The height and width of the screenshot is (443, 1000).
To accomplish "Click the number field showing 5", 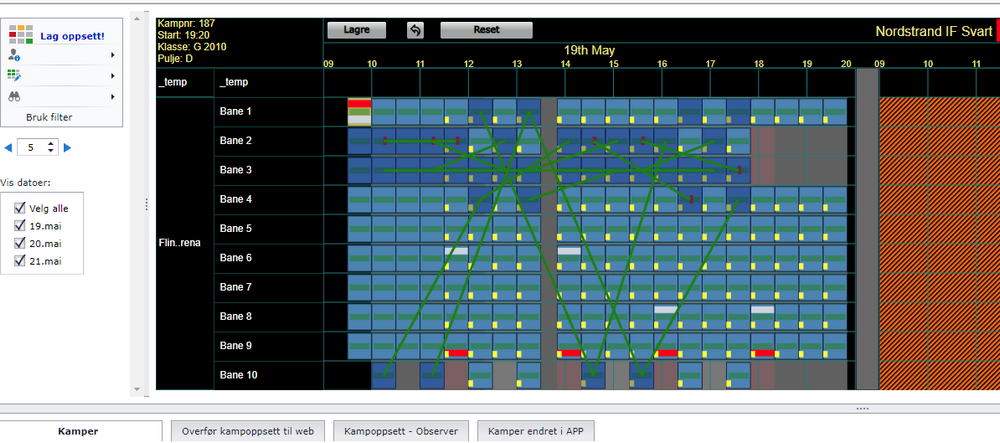I will coord(31,148).
